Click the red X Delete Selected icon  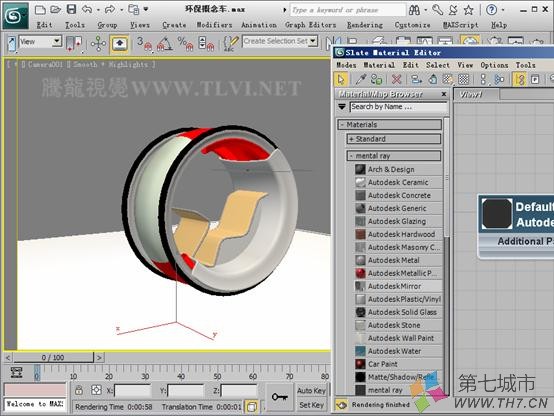[x=396, y=80]
